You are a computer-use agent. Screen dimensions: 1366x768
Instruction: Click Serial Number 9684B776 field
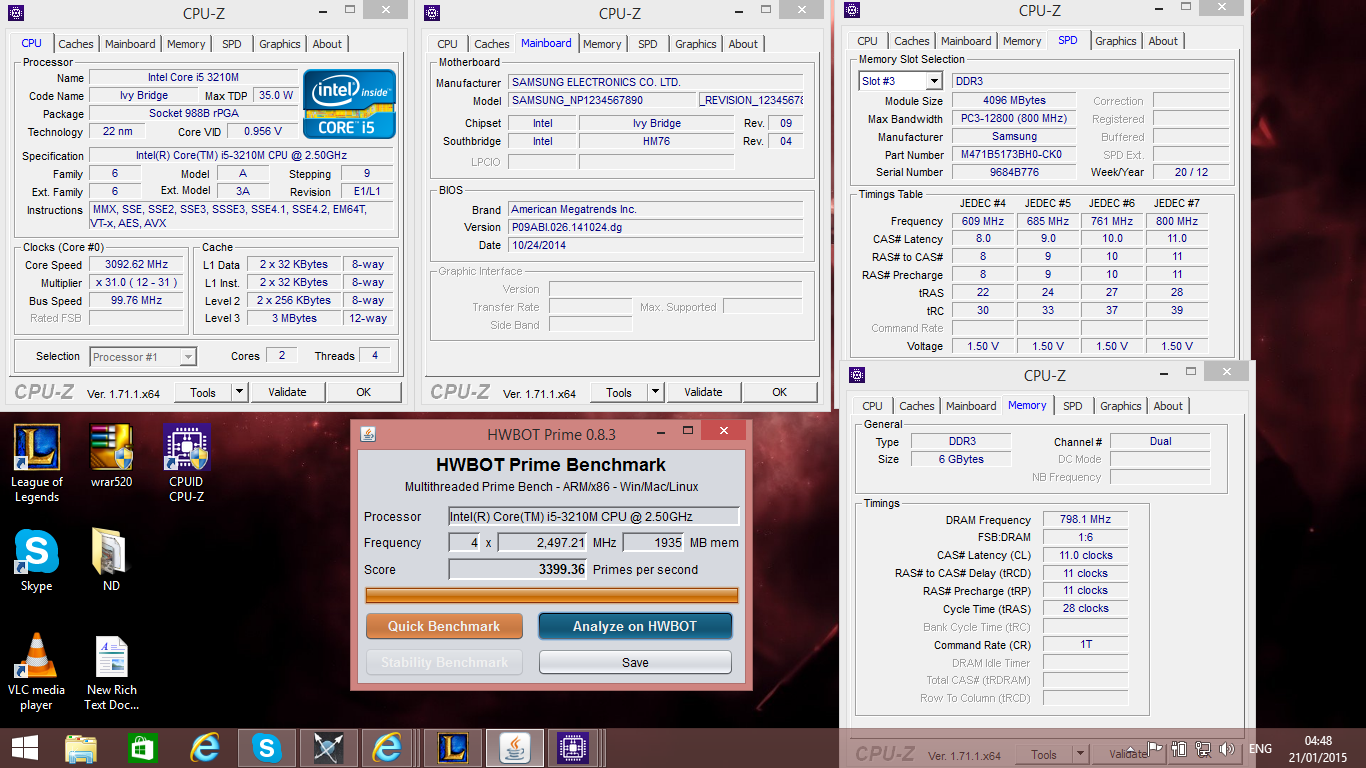pyautogui.click(x=1014, y=173)
